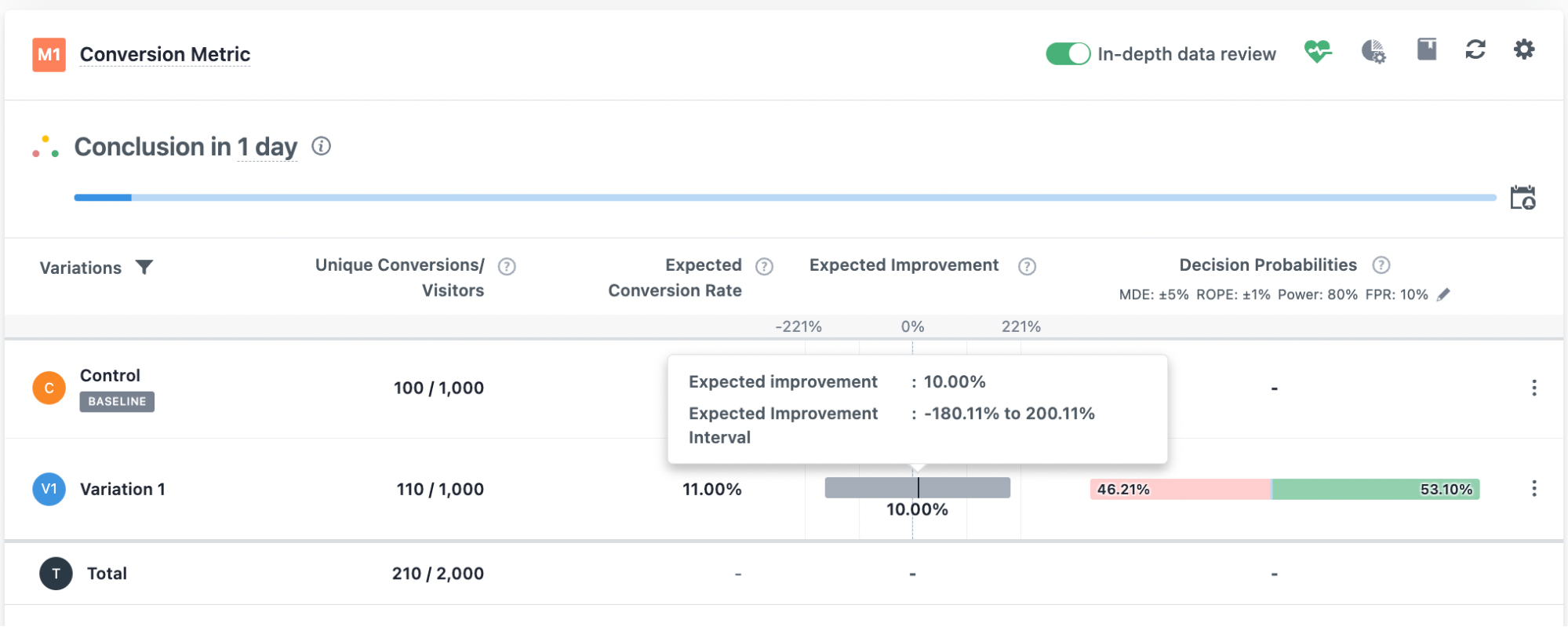Click the '1 day' underlined link

pyautogui.click(x=267, y=147)
